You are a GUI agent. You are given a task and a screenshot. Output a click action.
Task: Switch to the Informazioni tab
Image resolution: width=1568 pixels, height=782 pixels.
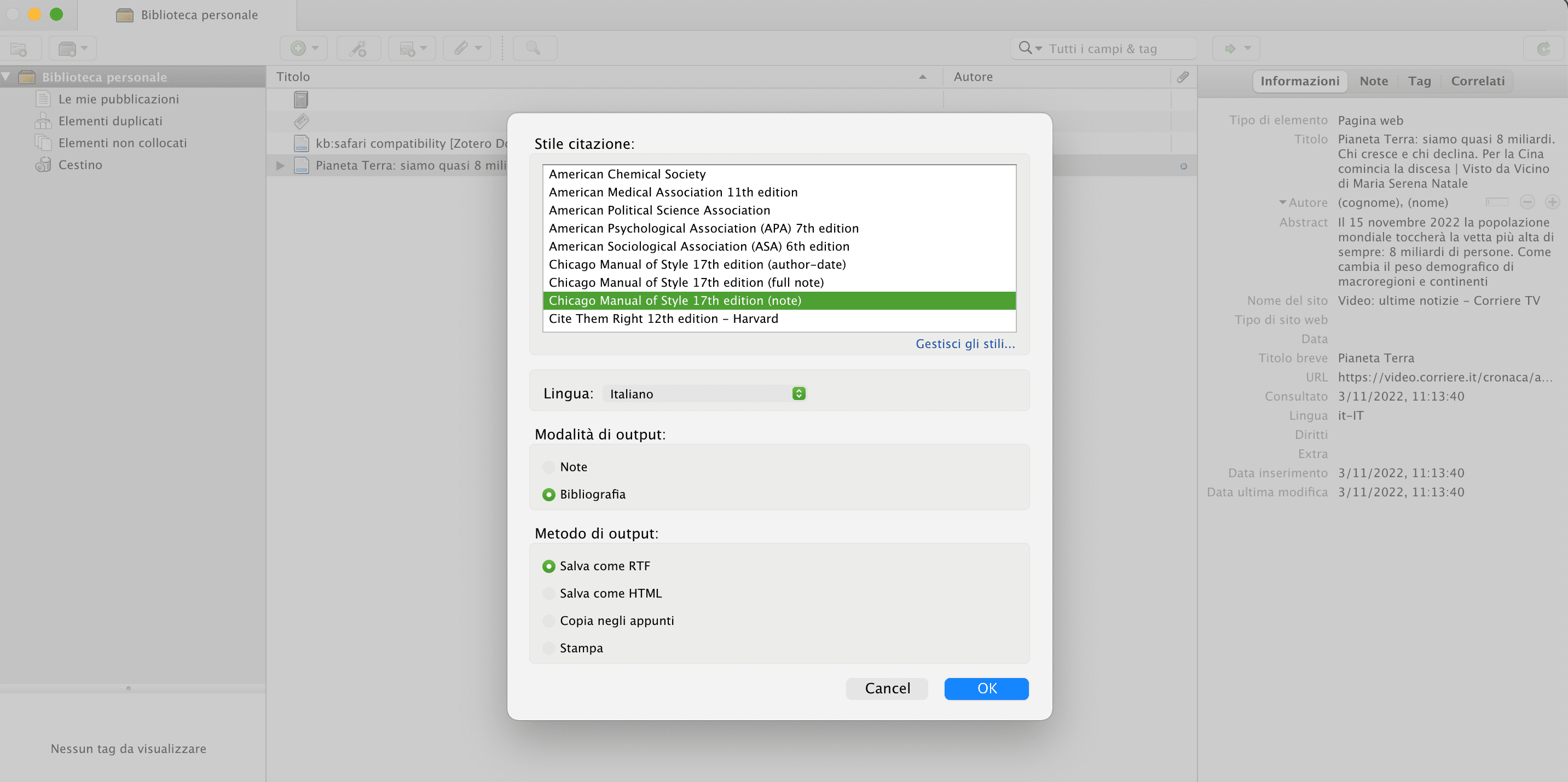tap(1300, 81)
